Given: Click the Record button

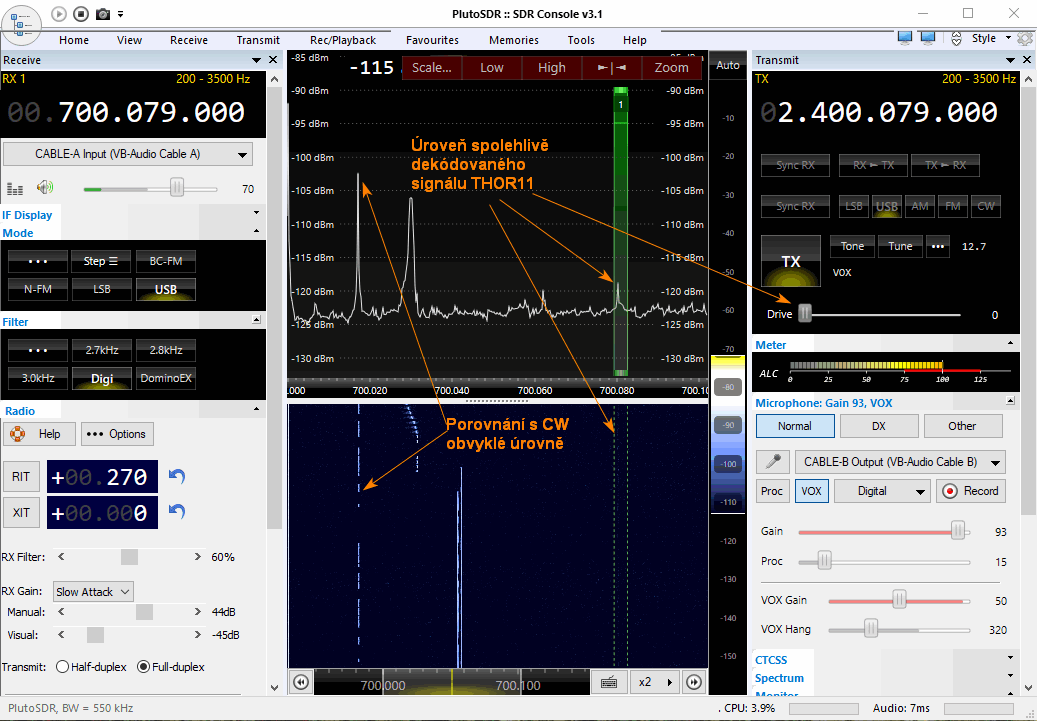Looking at the screenshot, I should [970, 491].
